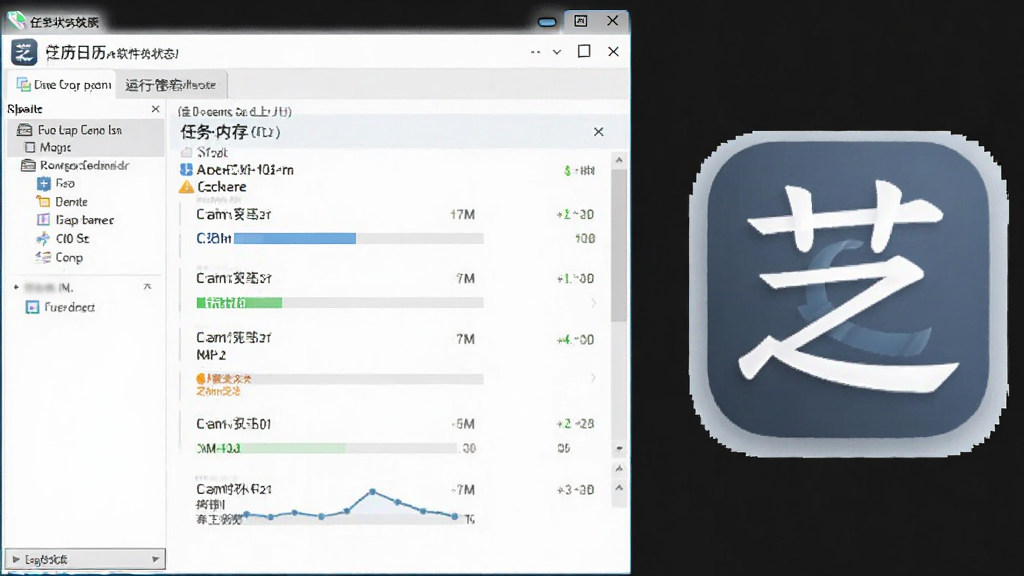Select the 'Gap barner' tree item label
1024x576 pixels.
[84, 220]
